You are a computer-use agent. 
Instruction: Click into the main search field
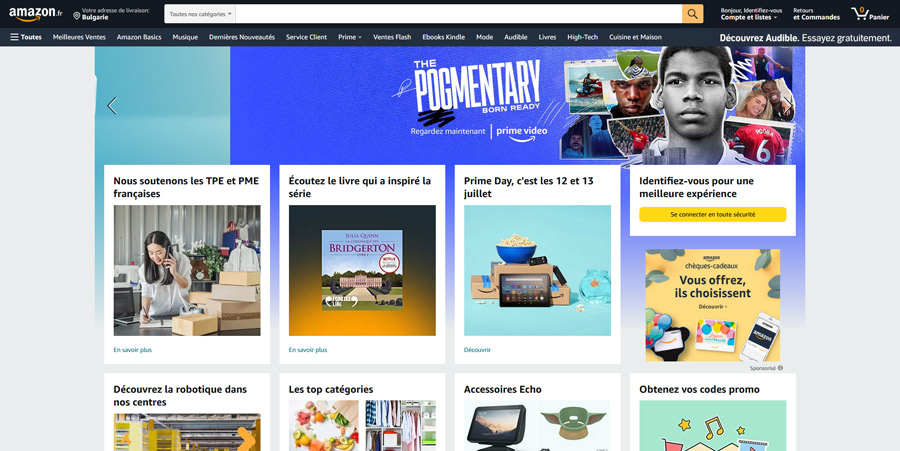coord(459,14)
